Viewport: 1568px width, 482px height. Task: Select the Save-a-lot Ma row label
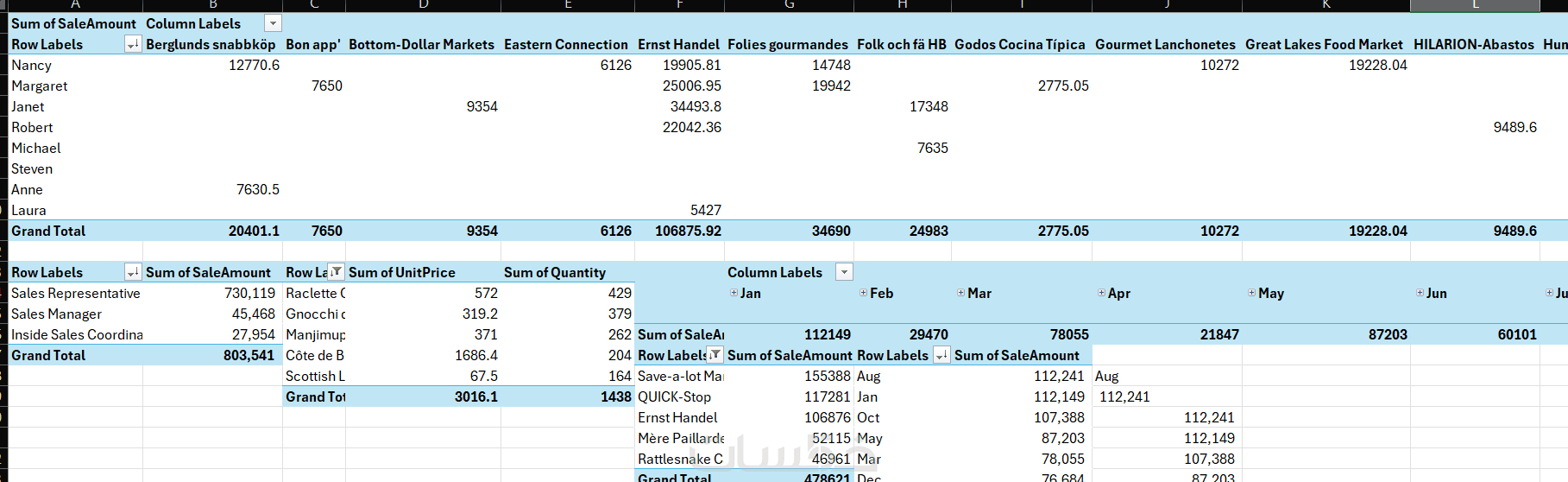681,376
